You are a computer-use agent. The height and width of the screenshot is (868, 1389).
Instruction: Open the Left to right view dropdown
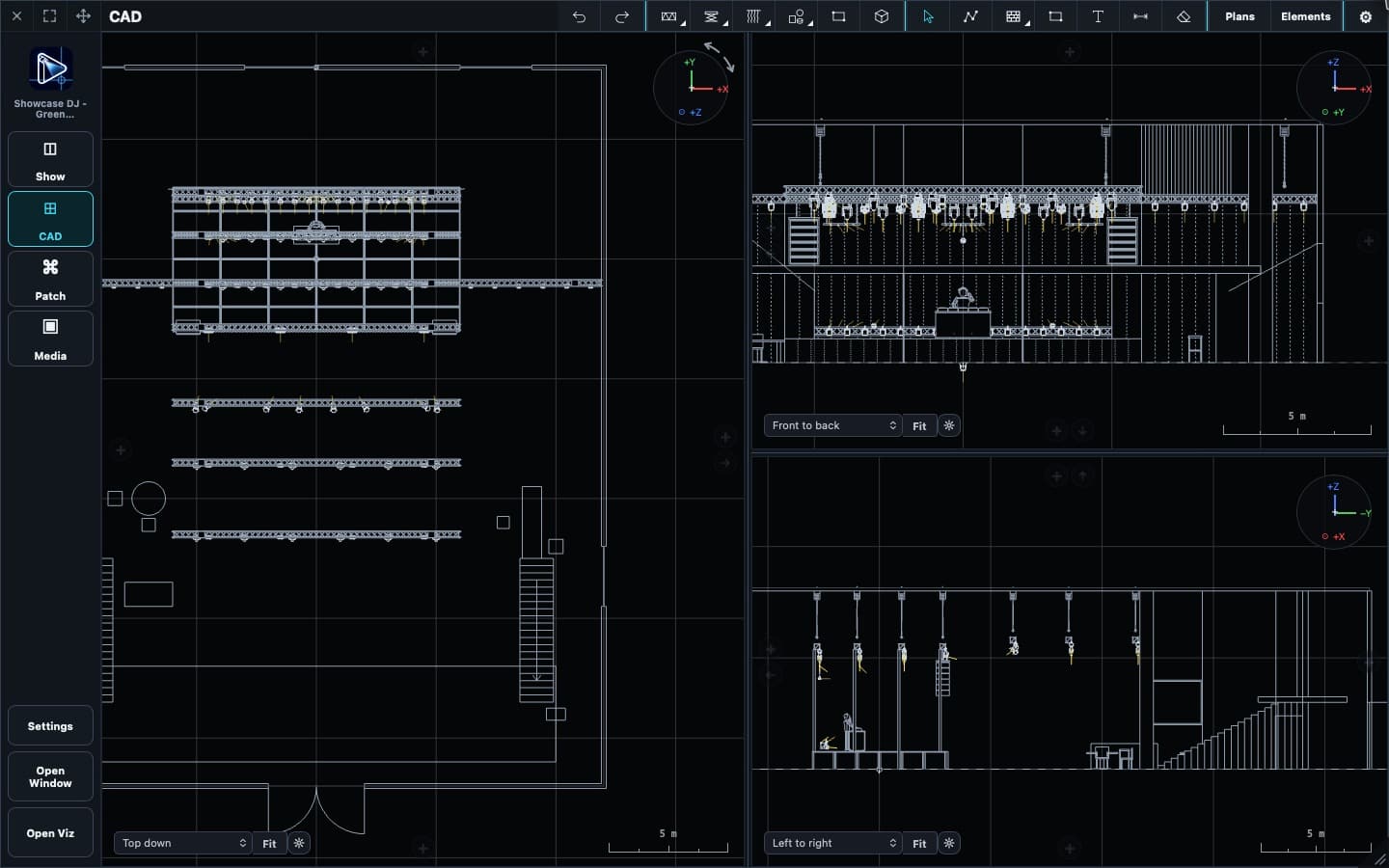[x=833, y=843]
